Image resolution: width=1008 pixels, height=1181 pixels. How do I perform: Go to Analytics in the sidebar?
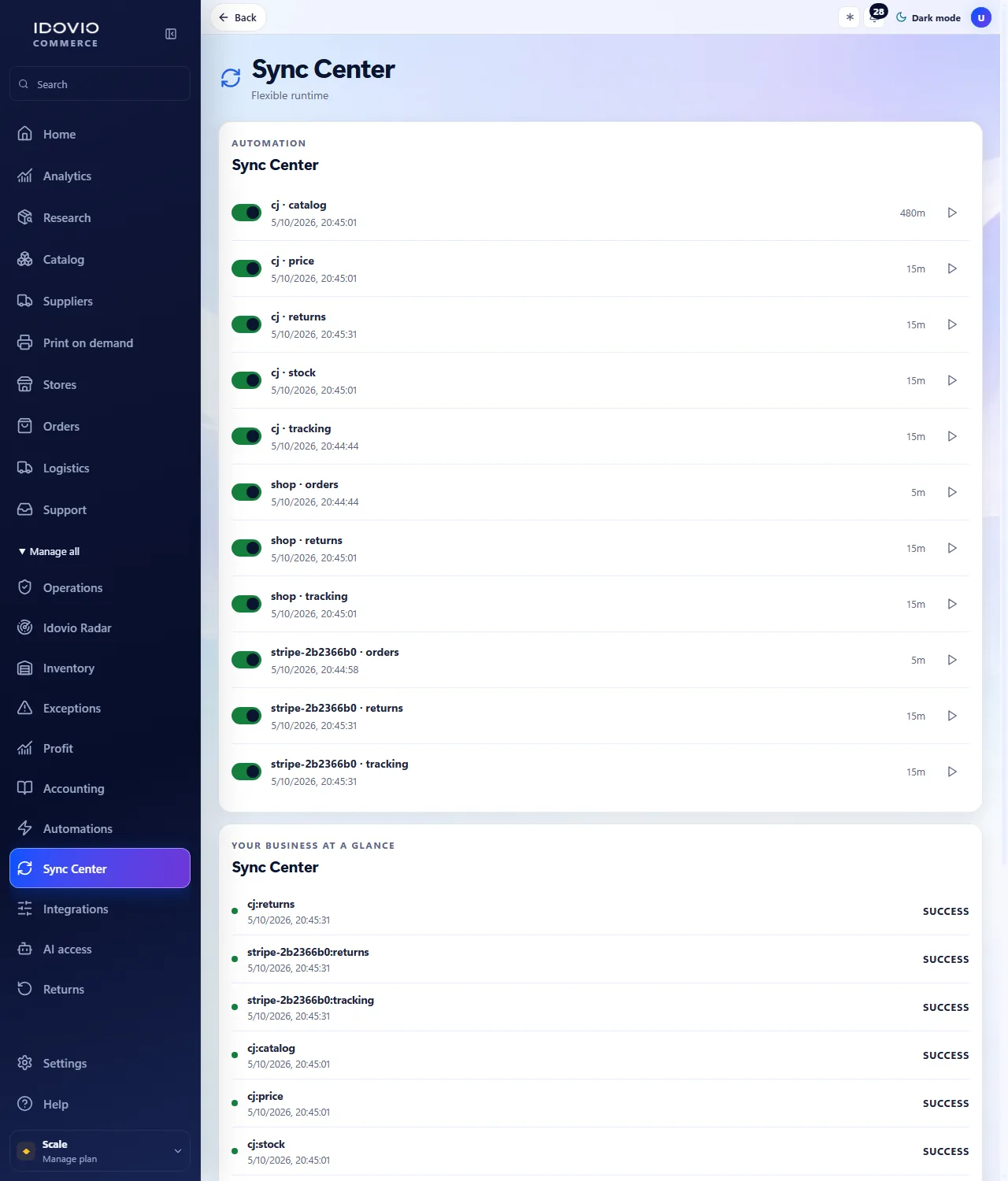point(100,176)
